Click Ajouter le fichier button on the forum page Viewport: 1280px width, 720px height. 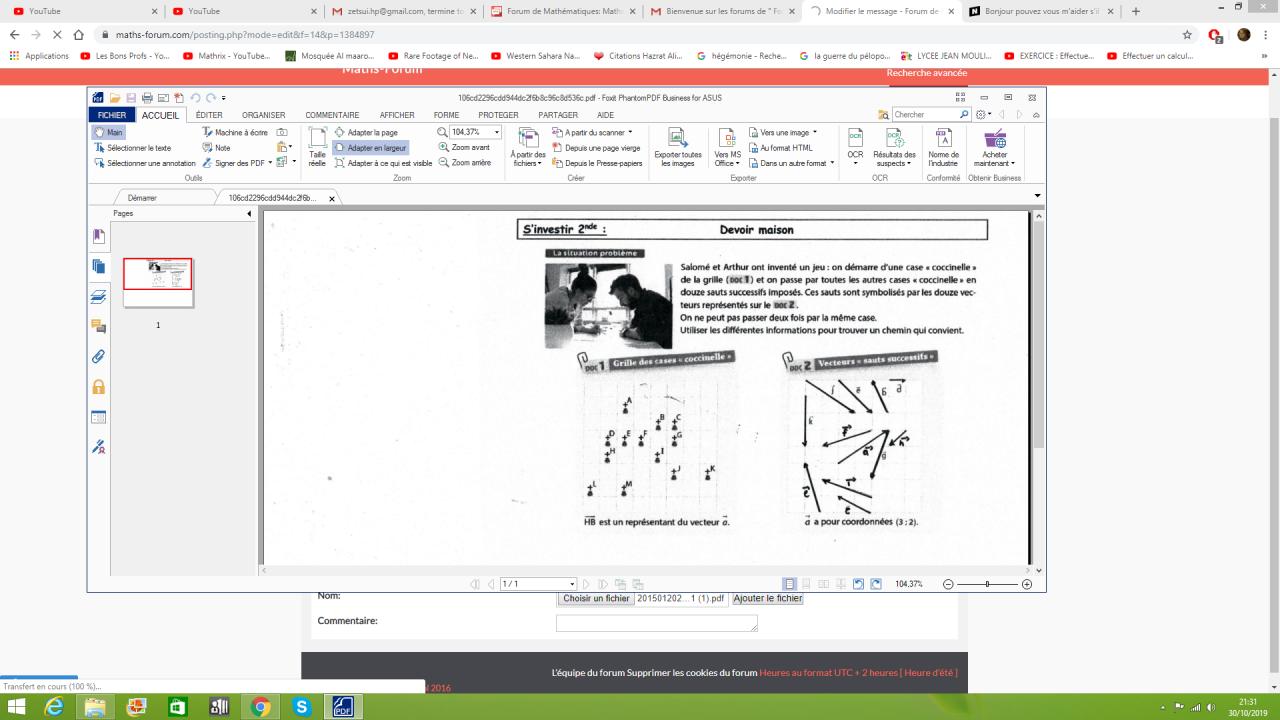tap(767, 598)
